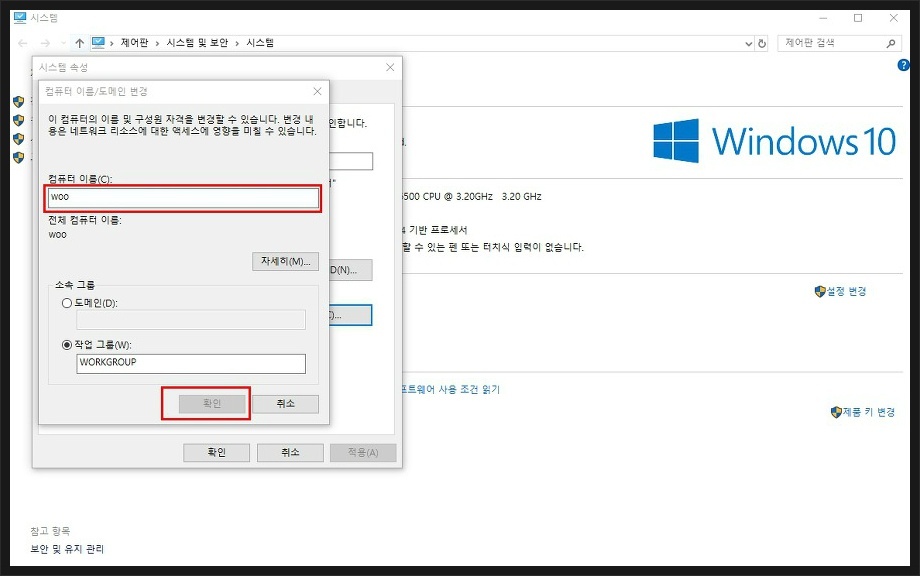Open the software license terms link

(451, 389)
